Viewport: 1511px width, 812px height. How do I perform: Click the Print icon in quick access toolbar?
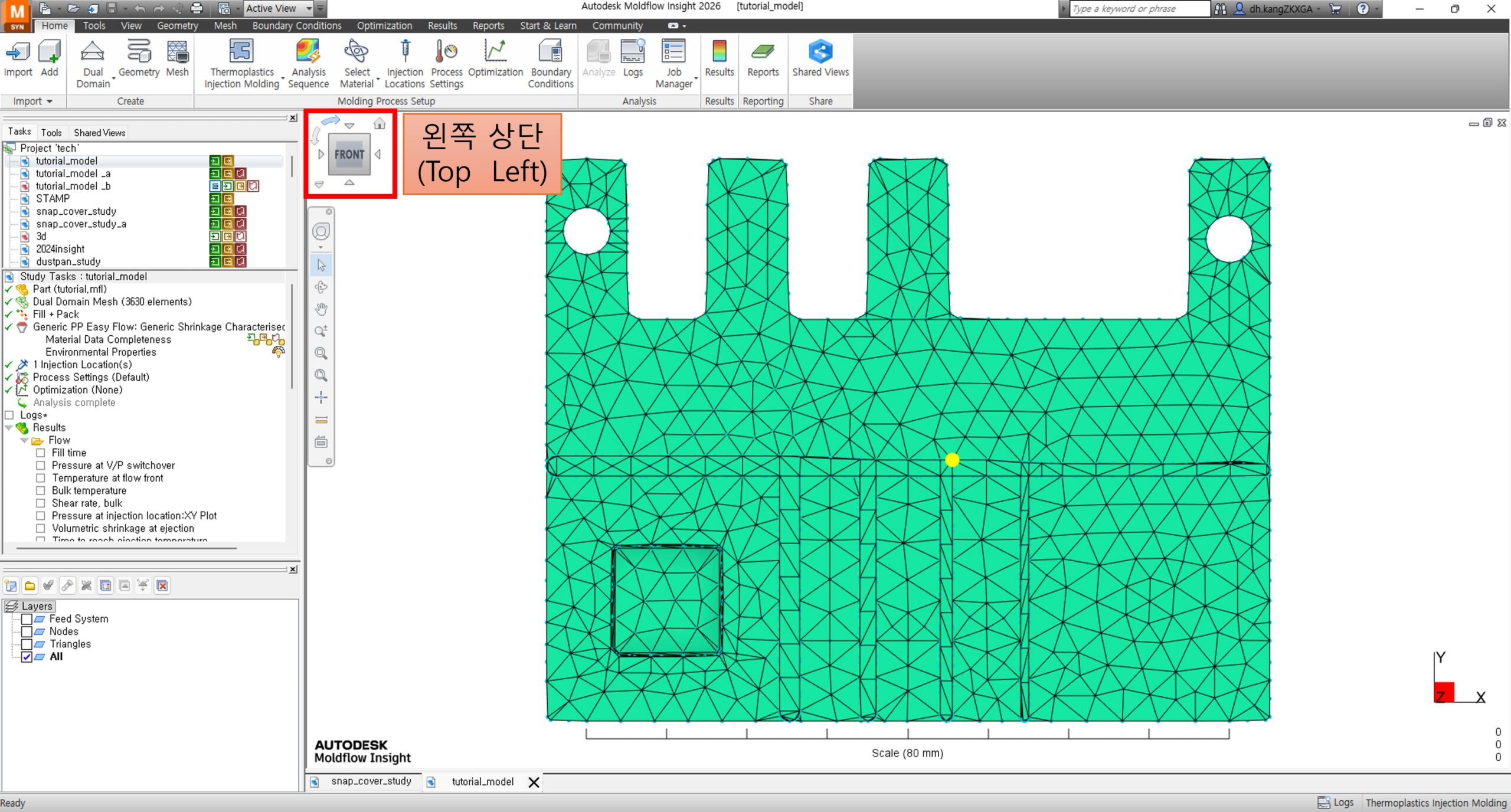click(x=197, y=8)
